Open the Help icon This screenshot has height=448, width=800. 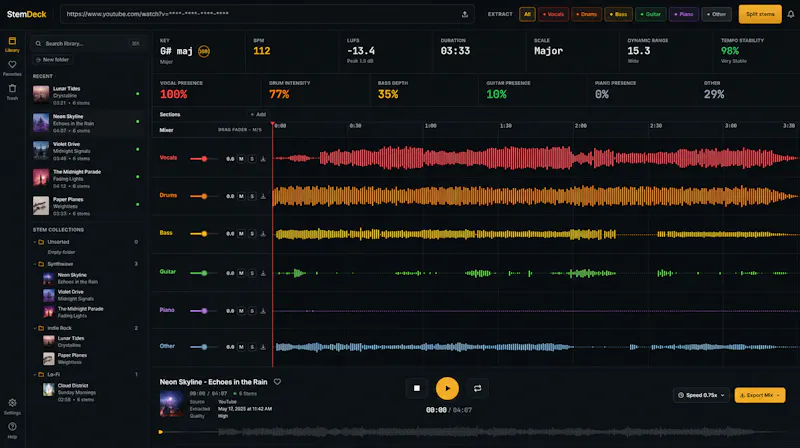(12, 430)
